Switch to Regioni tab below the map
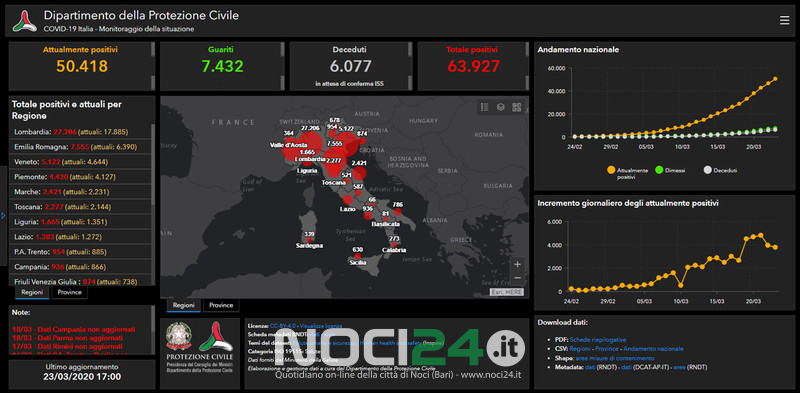 pos(184,305)
